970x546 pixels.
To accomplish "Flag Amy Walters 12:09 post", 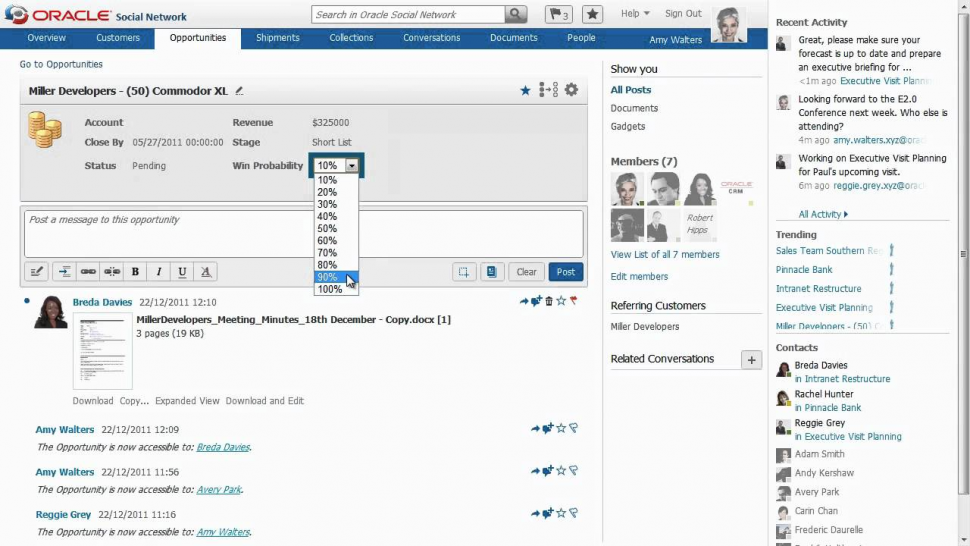I will tap(573, 428).
